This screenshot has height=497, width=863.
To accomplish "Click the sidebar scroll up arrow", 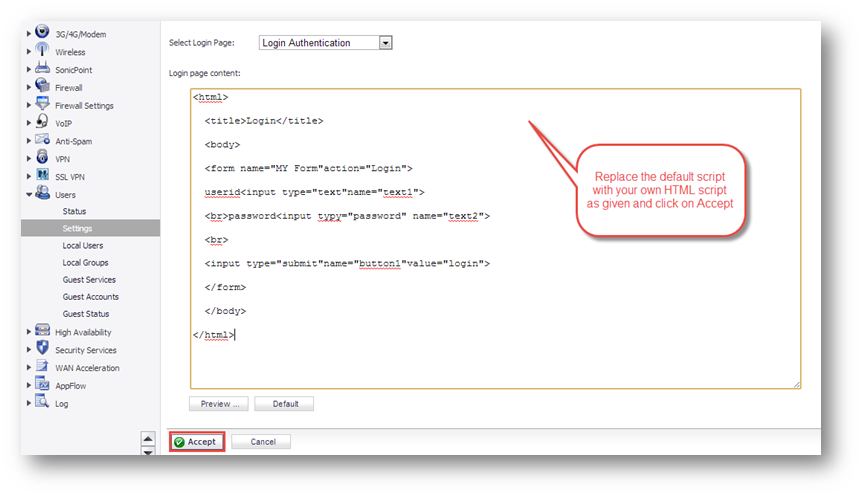I will [x=147, y=438].
